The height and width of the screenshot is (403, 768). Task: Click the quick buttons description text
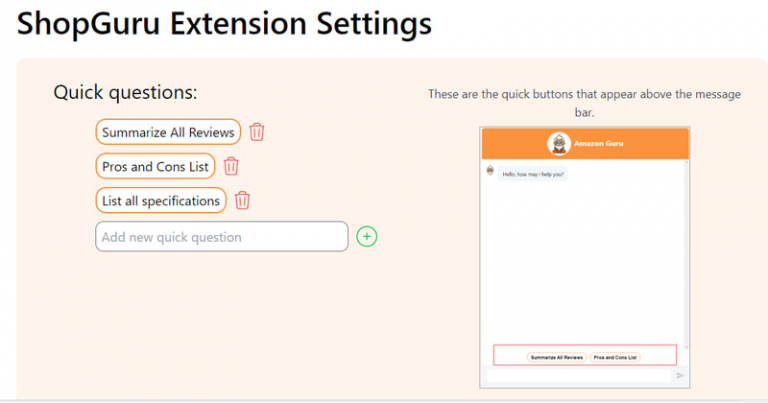(x=584, y=103)
